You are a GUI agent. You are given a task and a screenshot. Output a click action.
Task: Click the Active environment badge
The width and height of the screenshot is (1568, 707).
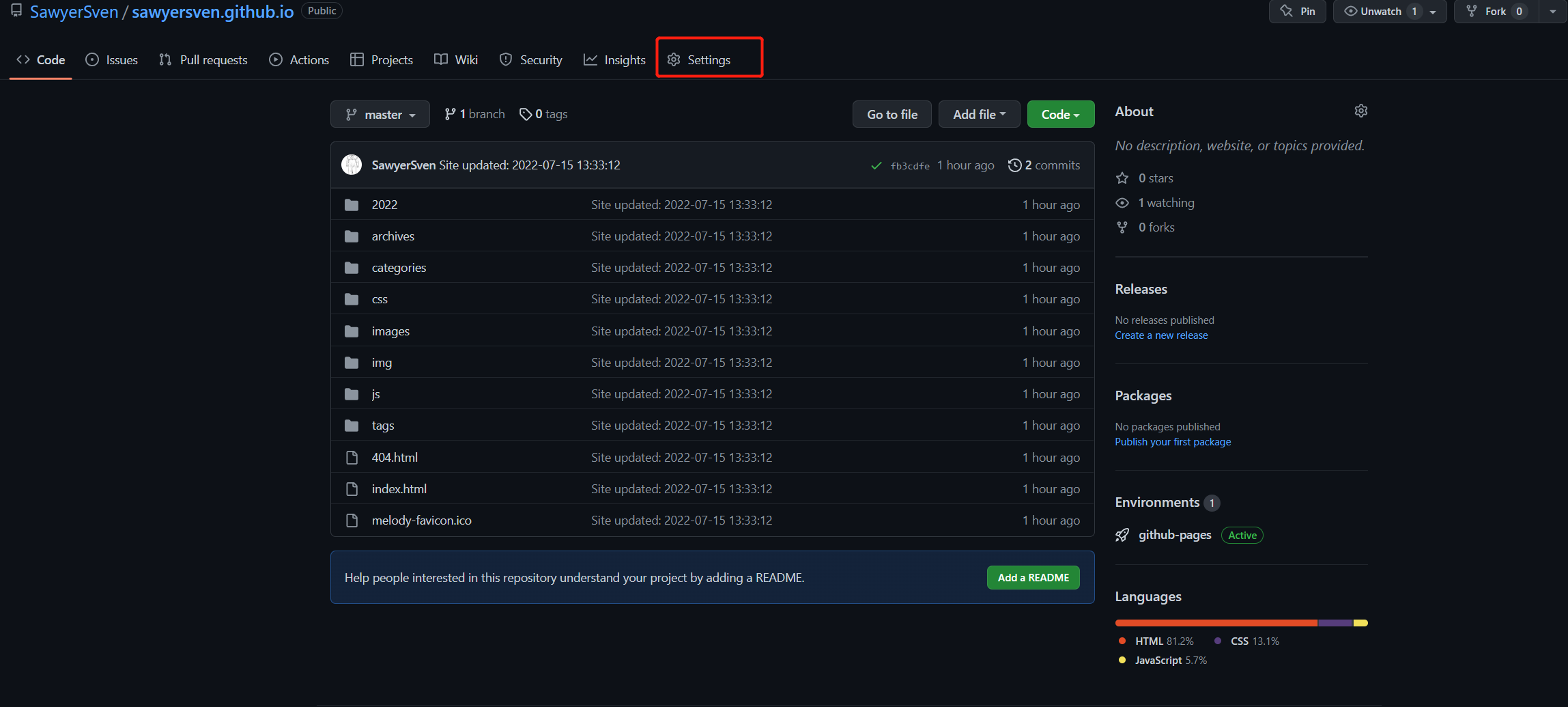[x=1242, y=535]
